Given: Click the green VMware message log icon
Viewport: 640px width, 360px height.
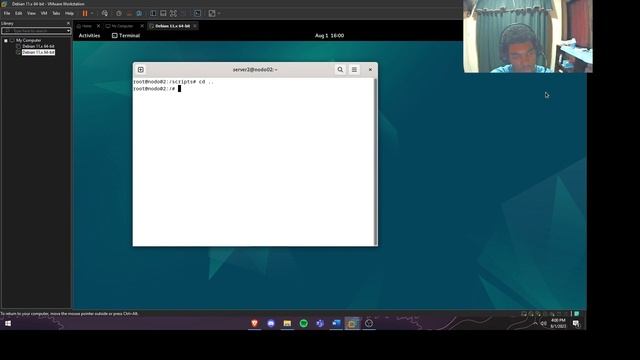Looking at the screenshot, I should click(x=577, y=313).
